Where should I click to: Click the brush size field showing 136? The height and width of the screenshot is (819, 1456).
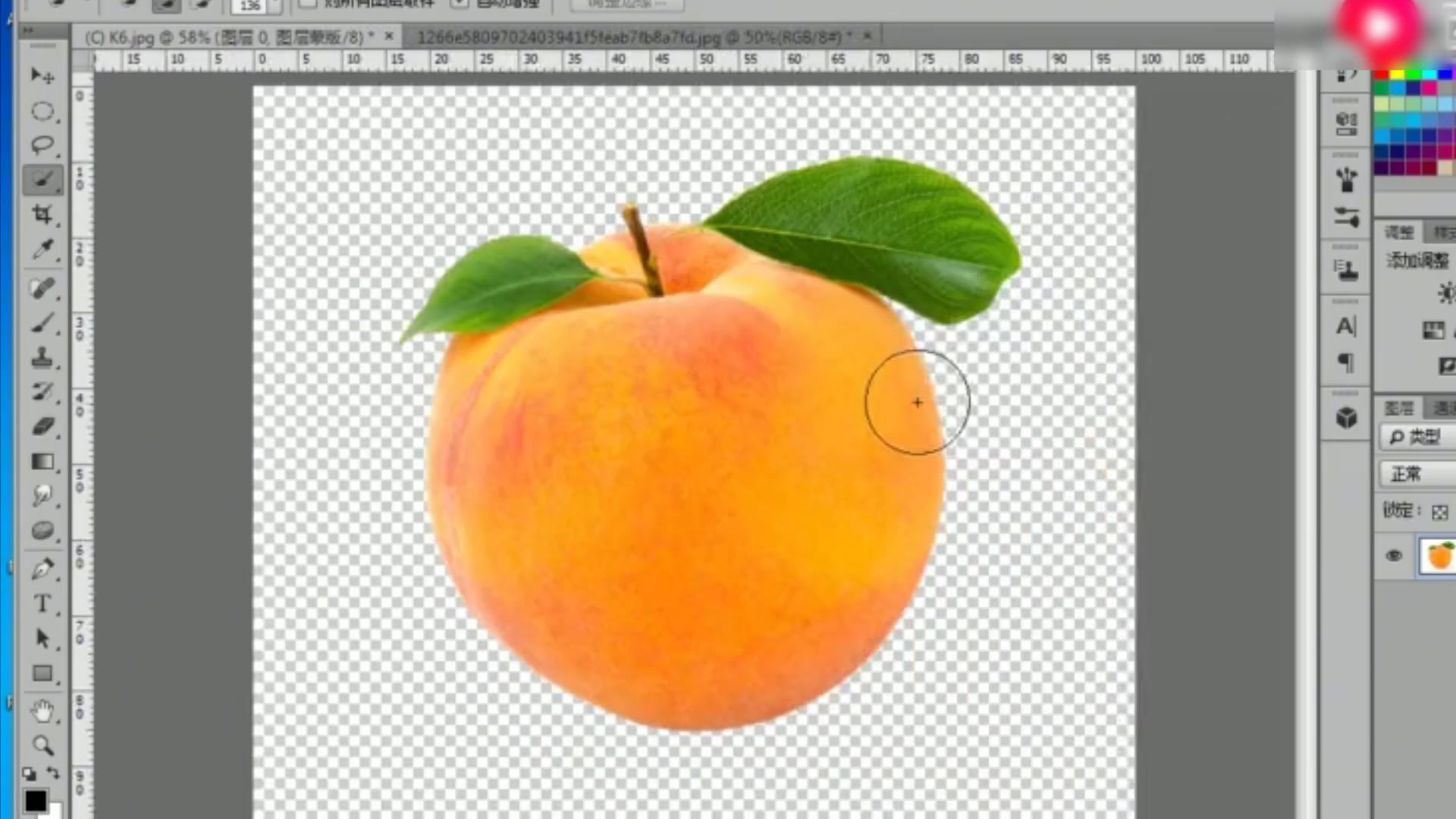point(251,6)
